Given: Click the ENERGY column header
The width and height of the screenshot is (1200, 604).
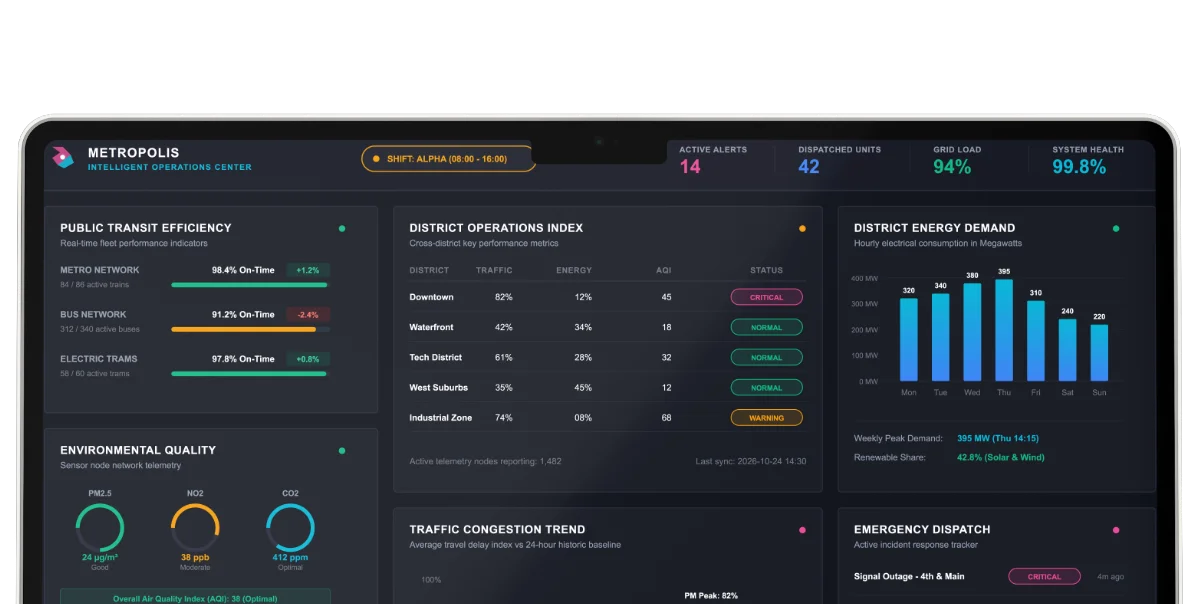Looking at the screenshot, I should (574, 270).
